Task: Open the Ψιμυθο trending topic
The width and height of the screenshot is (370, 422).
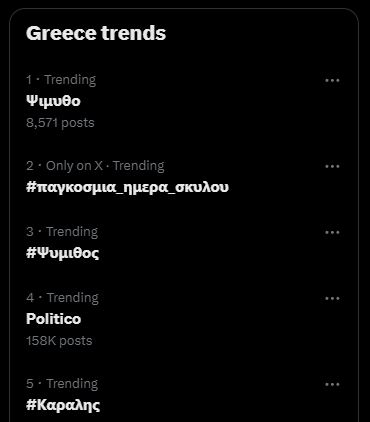Action: tap(53, 101)
